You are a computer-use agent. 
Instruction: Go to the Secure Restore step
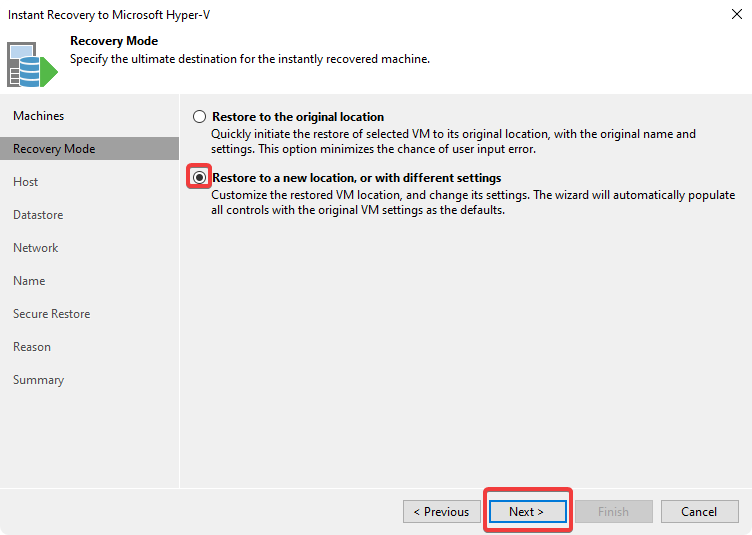click(x=51, y=314)
